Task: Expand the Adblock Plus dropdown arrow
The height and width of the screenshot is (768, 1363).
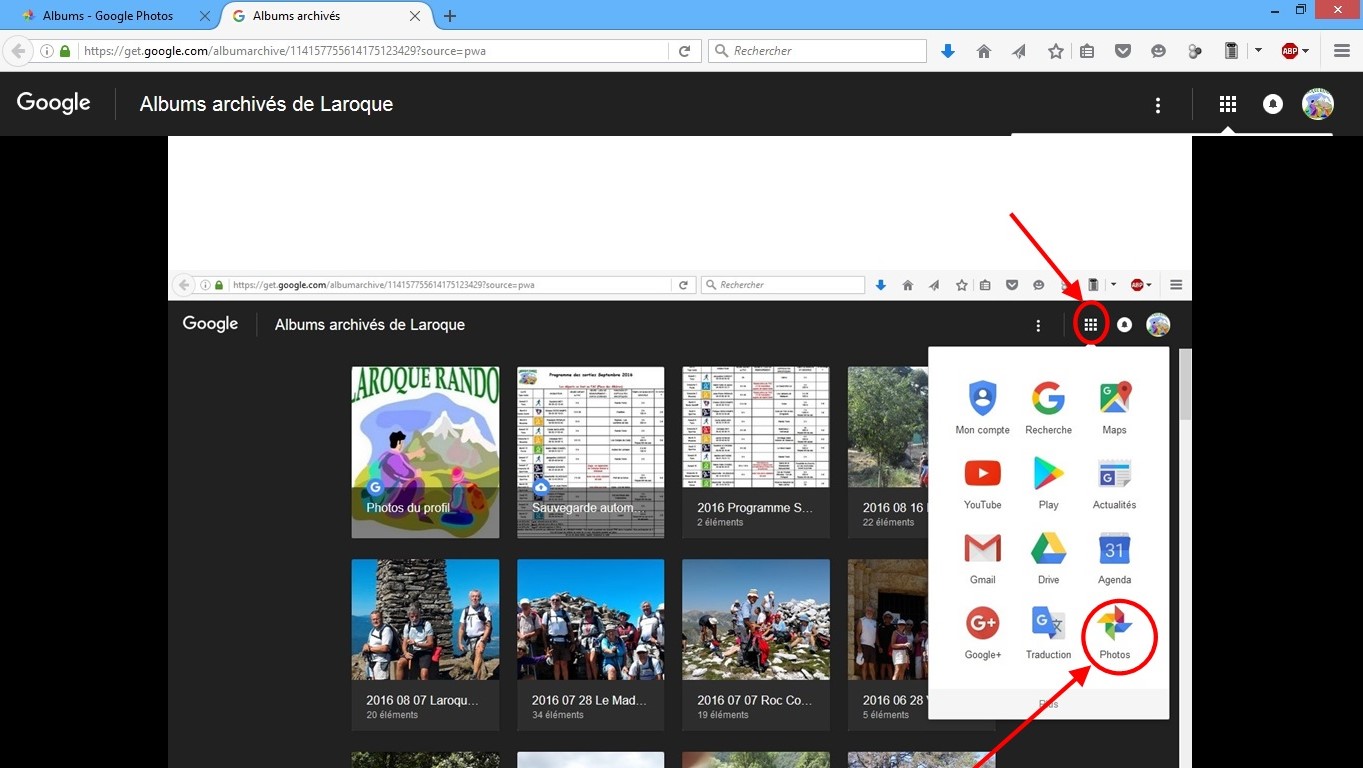Action: point(1305,51)
